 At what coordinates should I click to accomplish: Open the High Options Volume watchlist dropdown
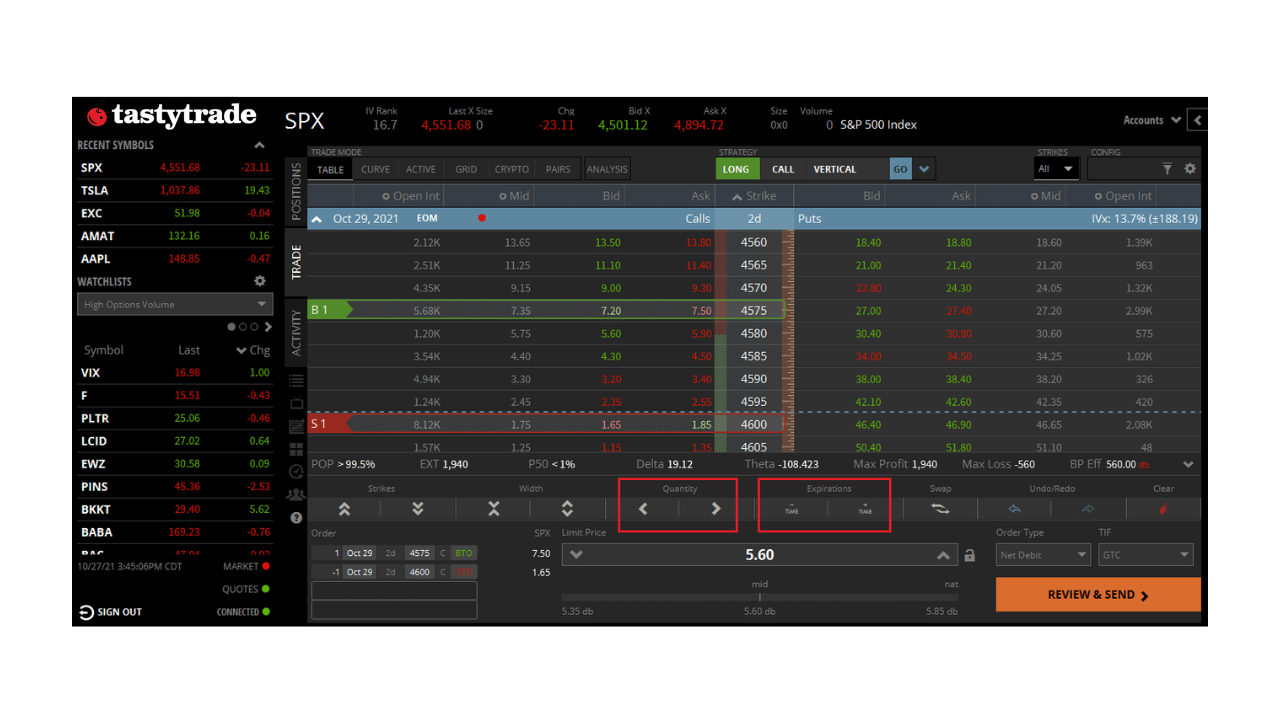(x=175, y=304)
